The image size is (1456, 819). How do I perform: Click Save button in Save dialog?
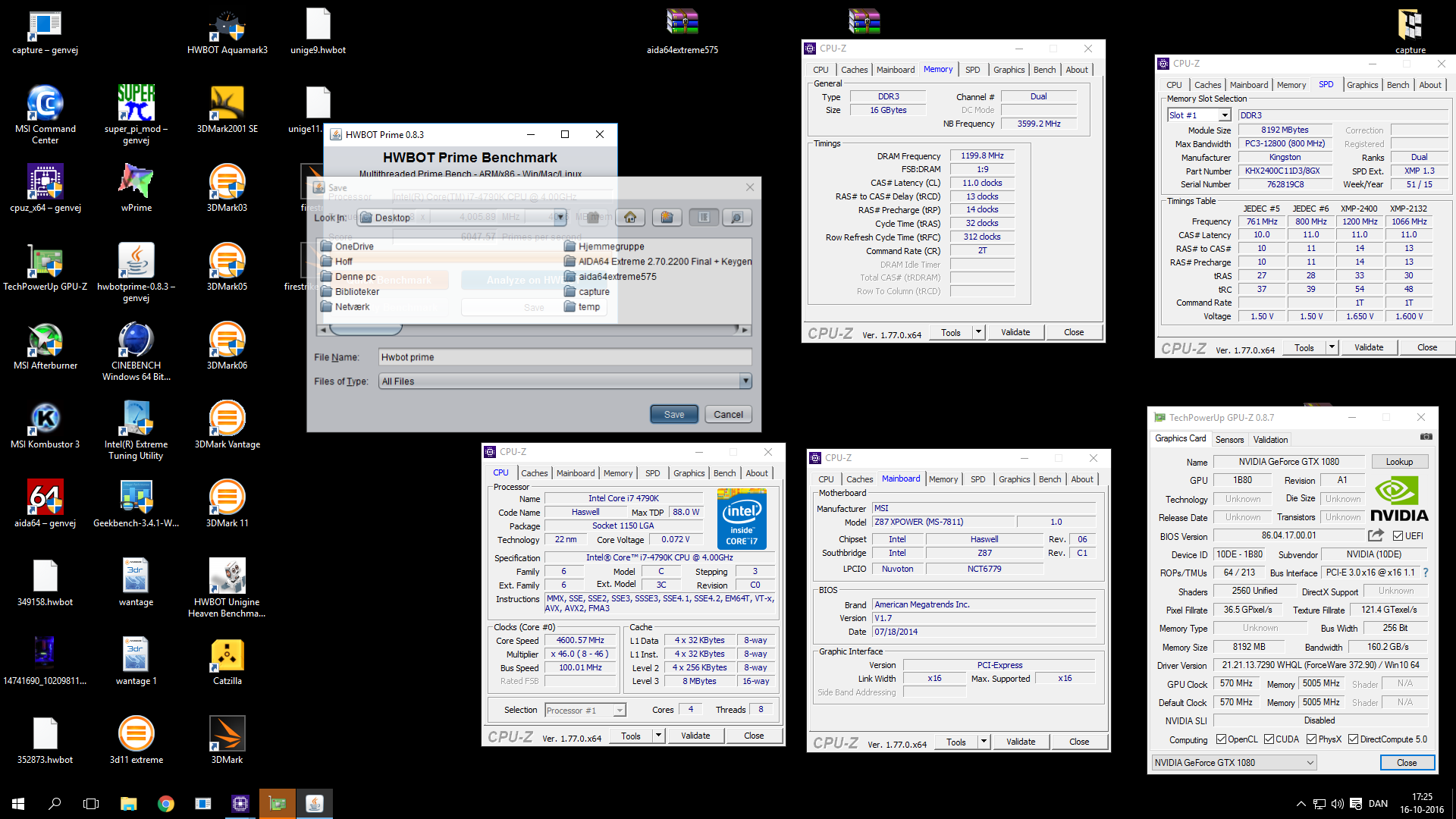tap(674, 415)
